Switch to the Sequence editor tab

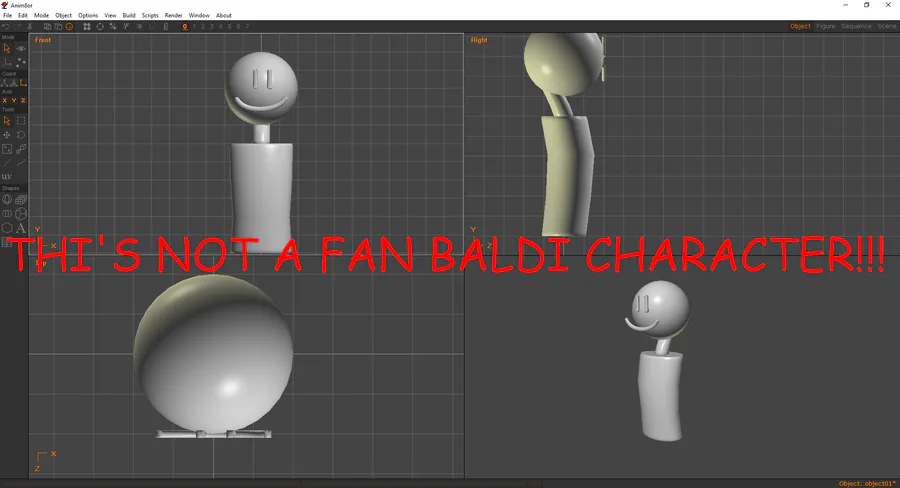(x=856, y=26)
